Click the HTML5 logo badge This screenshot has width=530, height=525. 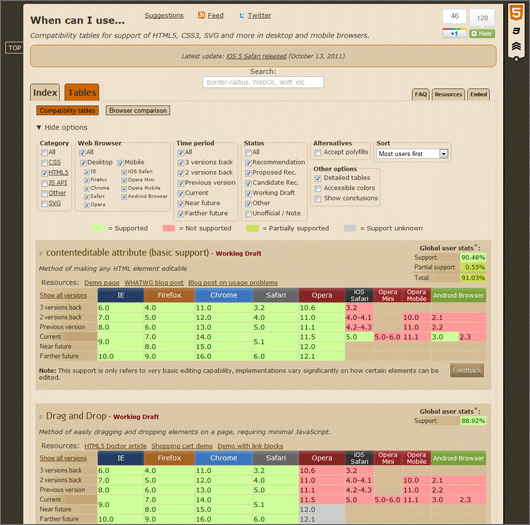point(516,13)
